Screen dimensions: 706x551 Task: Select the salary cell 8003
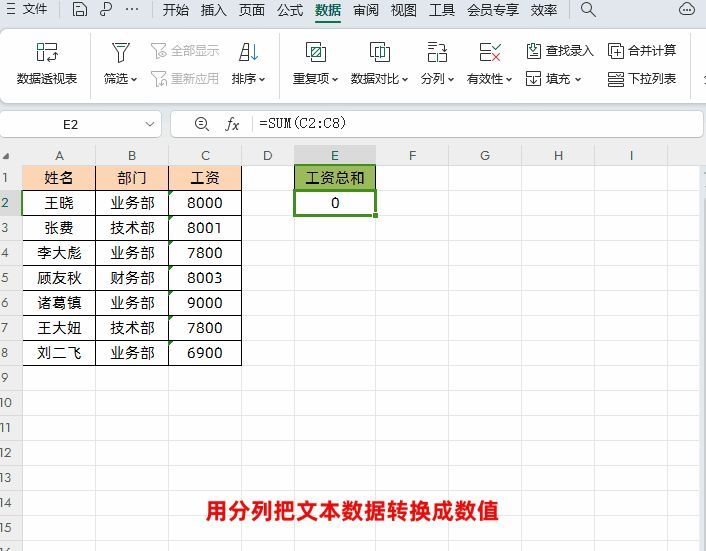pos(205,278)
